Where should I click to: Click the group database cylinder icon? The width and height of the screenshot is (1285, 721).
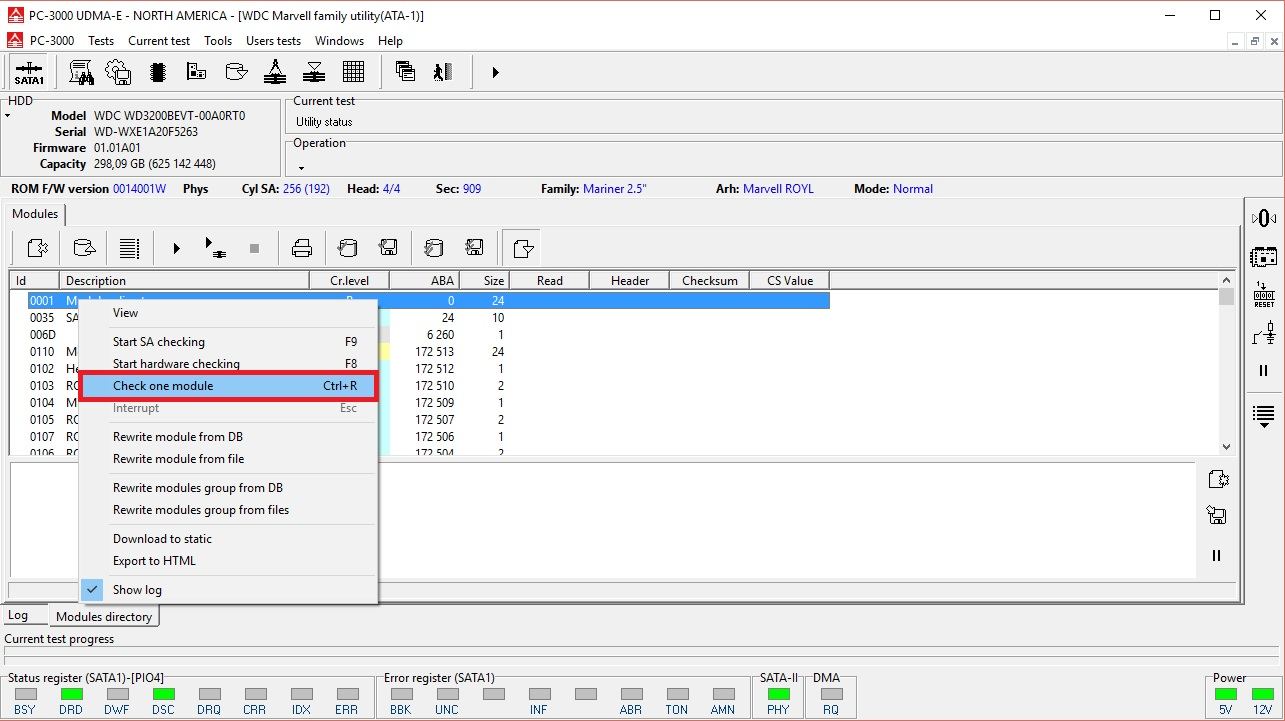pyautogui.click(x=434, y=248)
